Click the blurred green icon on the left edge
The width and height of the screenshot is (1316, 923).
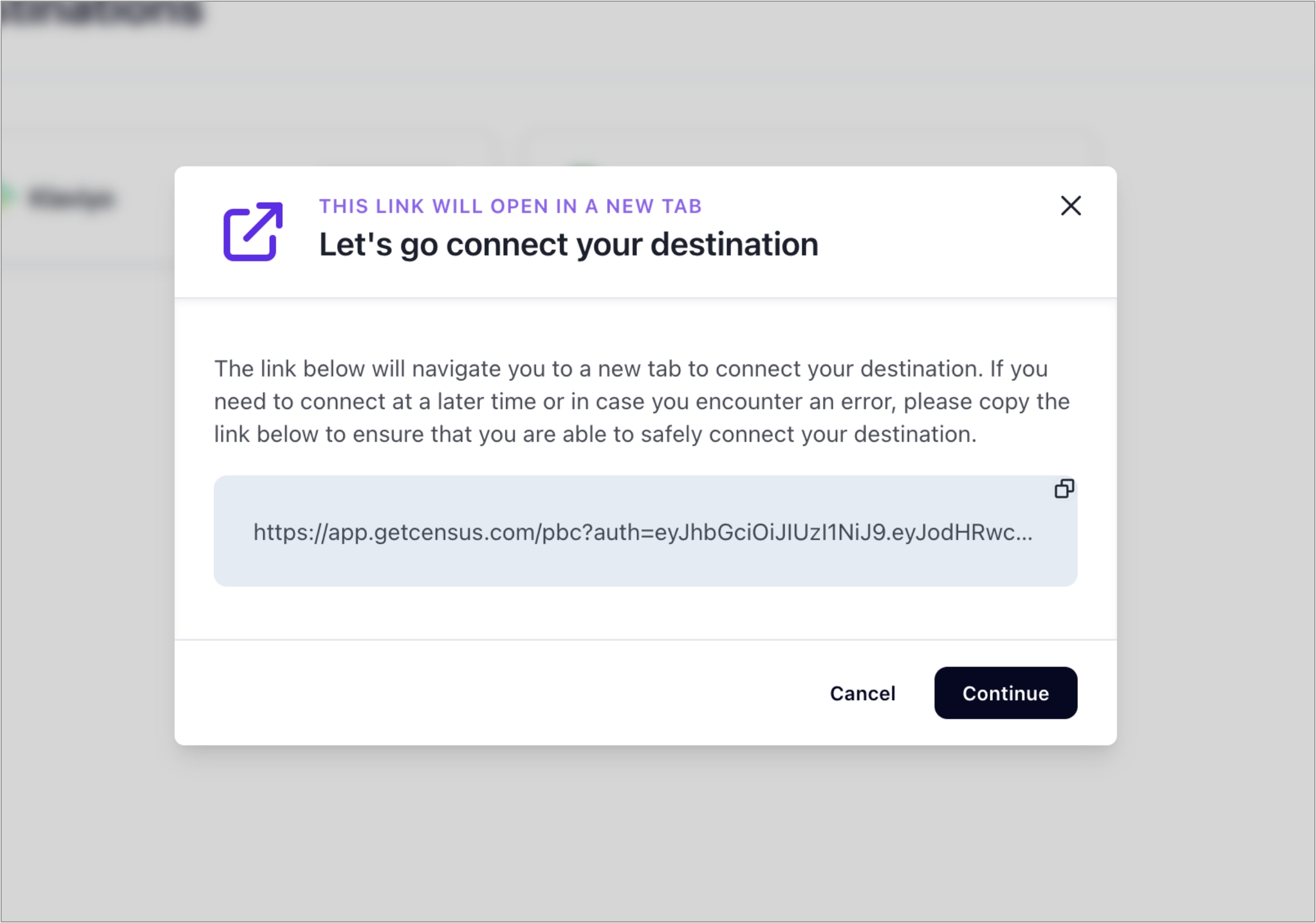(6, 196)
